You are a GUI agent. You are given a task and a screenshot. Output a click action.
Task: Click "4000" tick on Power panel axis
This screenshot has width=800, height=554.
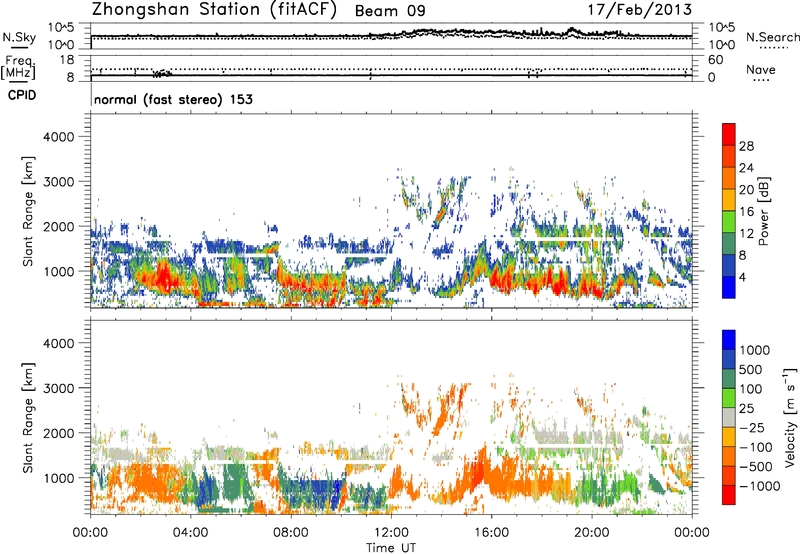[58, 137]
